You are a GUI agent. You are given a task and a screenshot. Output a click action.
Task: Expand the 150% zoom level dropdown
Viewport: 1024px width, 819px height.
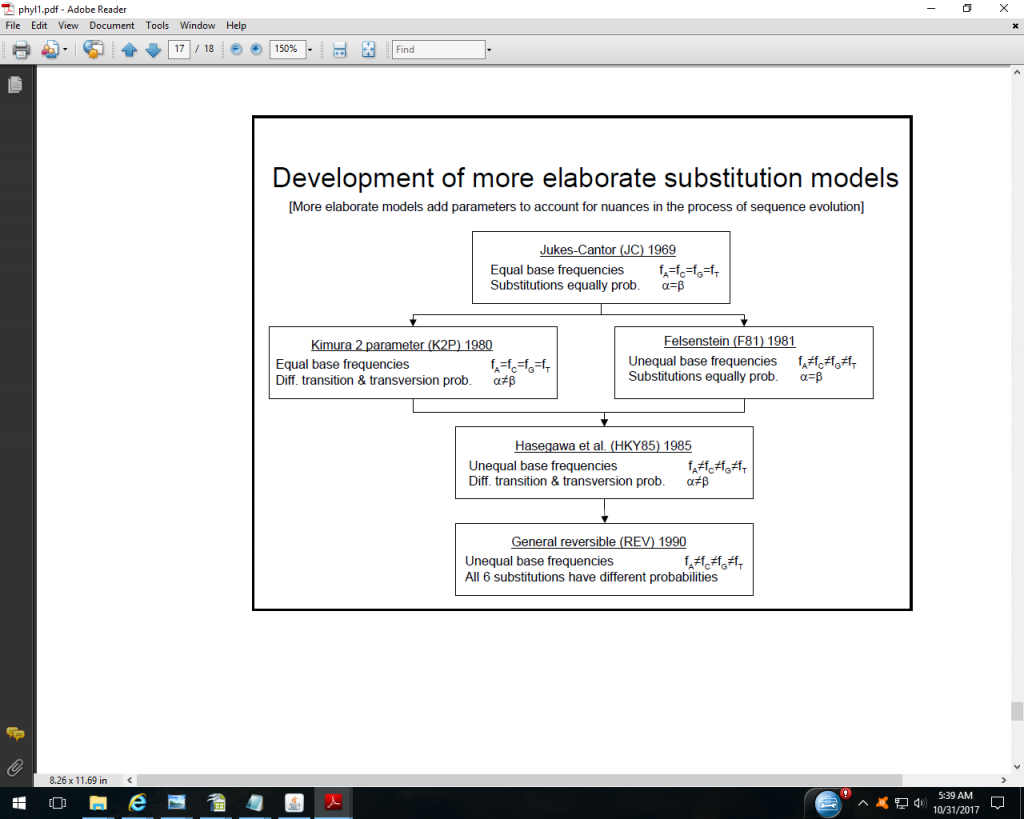coord(310,49)
